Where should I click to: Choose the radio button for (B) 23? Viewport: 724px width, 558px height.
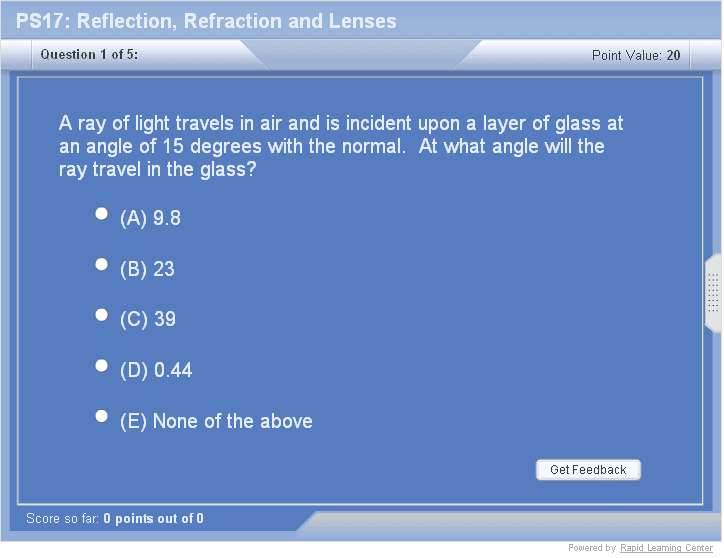101,264
